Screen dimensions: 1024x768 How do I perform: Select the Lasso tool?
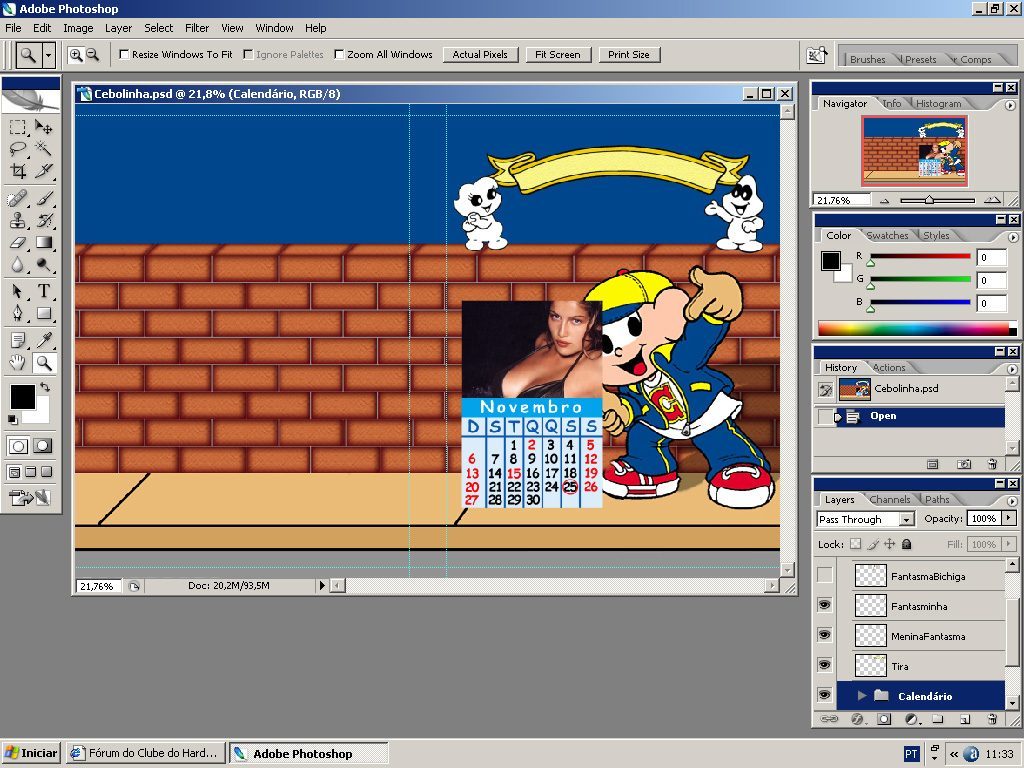[x=18, y=148]
